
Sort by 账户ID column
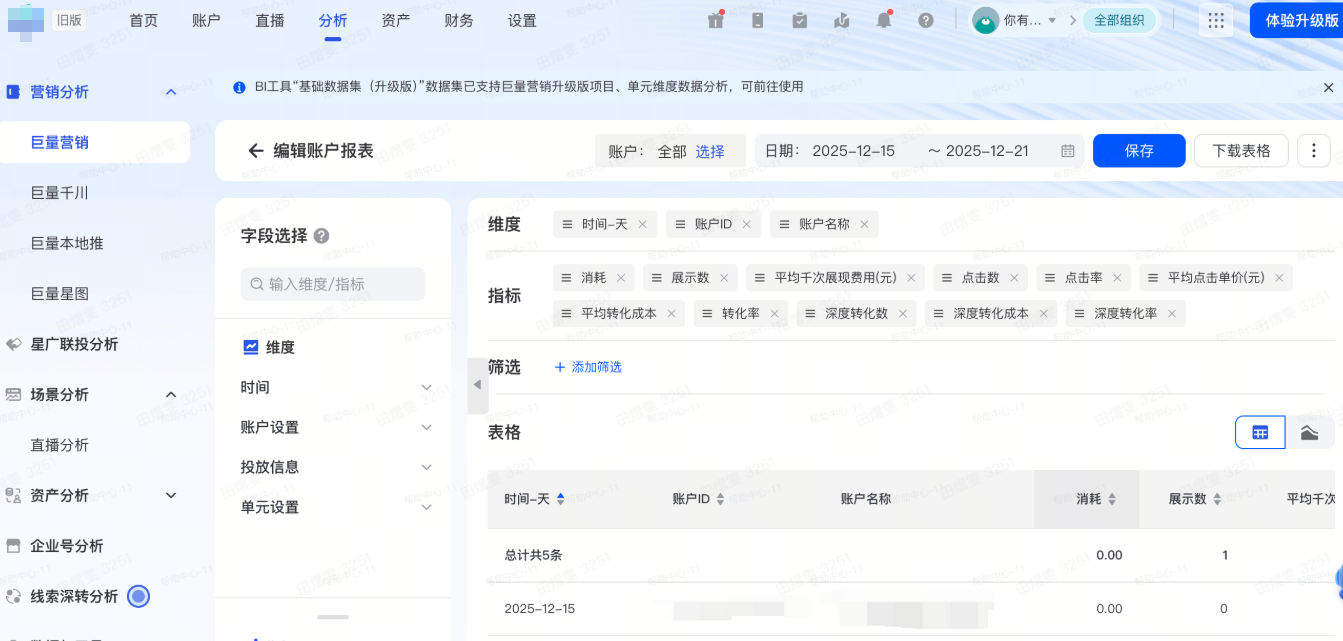pyautogui.click(x=720, y=499)
